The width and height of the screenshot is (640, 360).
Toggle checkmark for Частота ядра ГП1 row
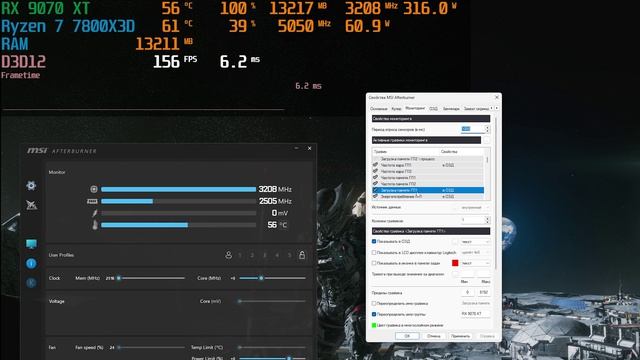pyautogui.click(x=375, y=165)
